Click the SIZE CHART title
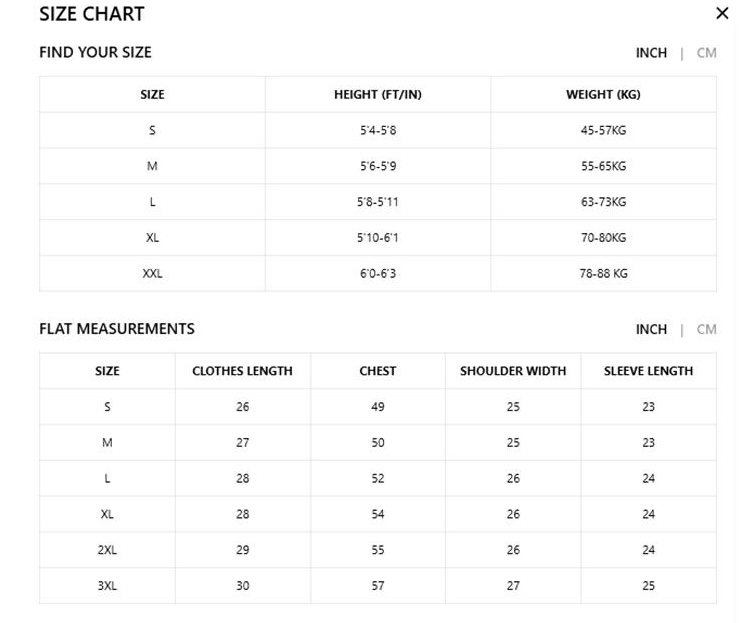 point(92,14)
